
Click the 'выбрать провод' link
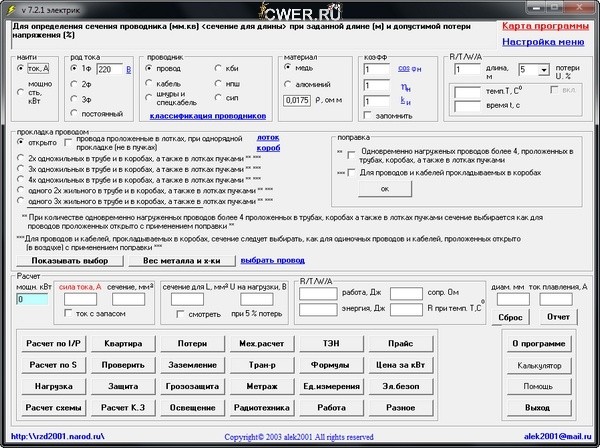[270, 259]
